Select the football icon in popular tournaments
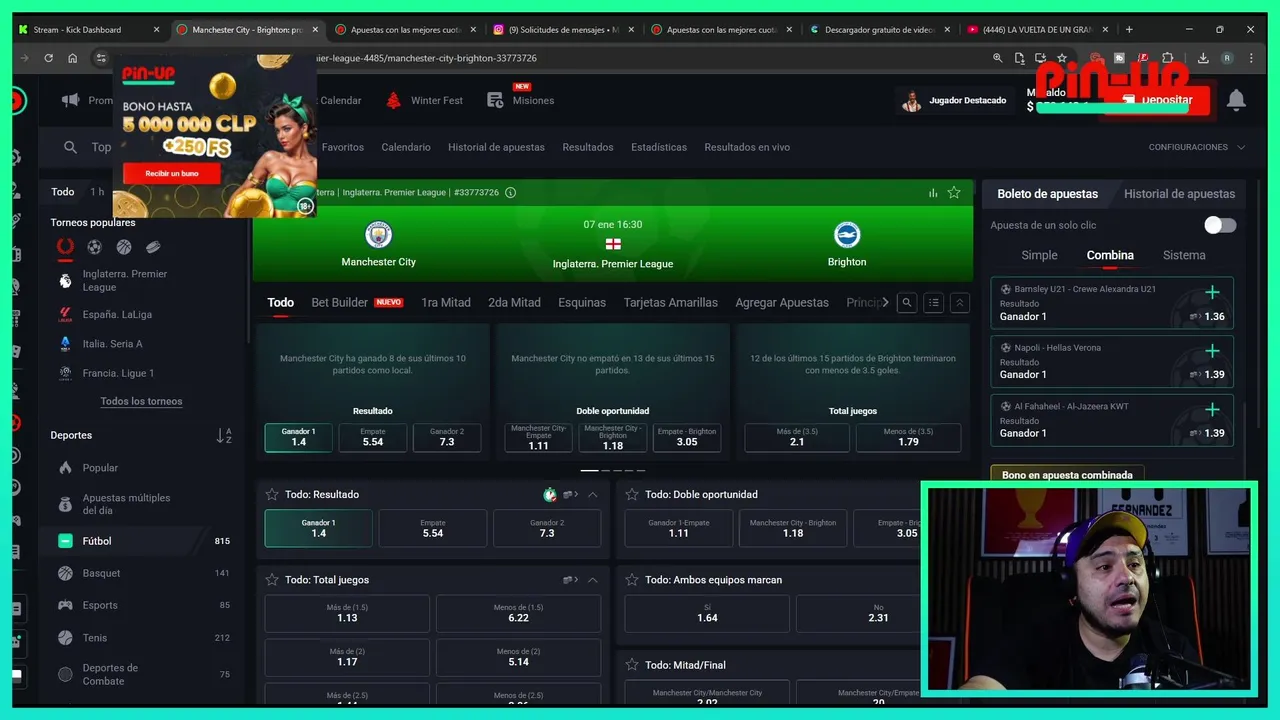Image resolution: width=1280 pixels, height=720 pixels. tap(94, 247)
